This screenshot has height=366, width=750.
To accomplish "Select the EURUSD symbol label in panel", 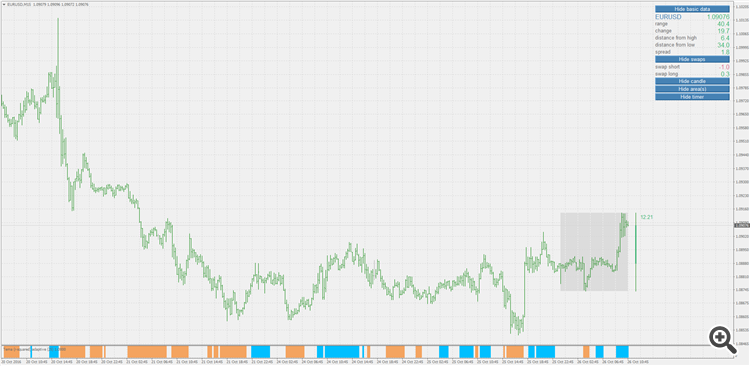I will pos(668,17).
